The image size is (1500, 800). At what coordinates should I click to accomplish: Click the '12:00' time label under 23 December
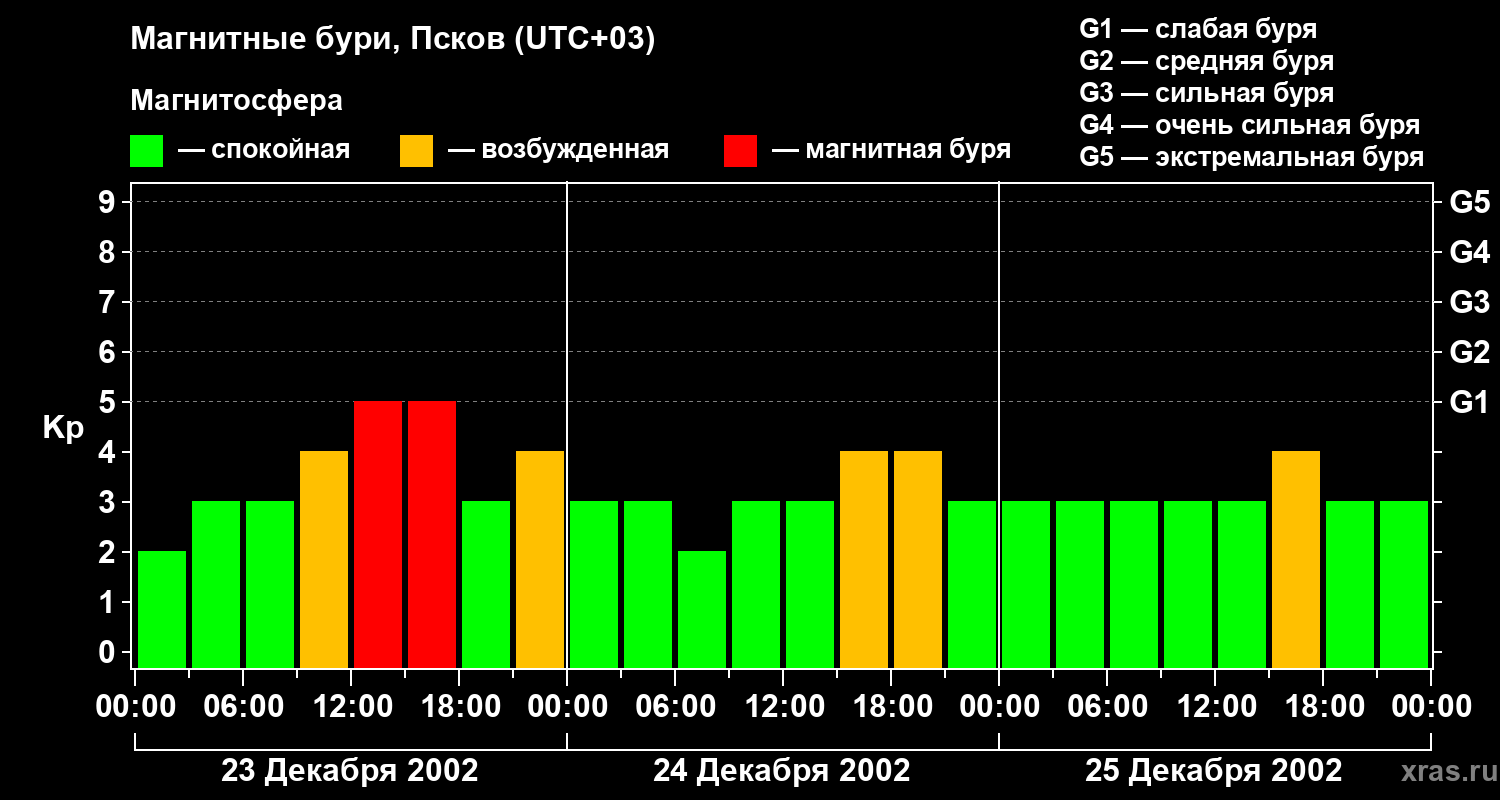351,707
